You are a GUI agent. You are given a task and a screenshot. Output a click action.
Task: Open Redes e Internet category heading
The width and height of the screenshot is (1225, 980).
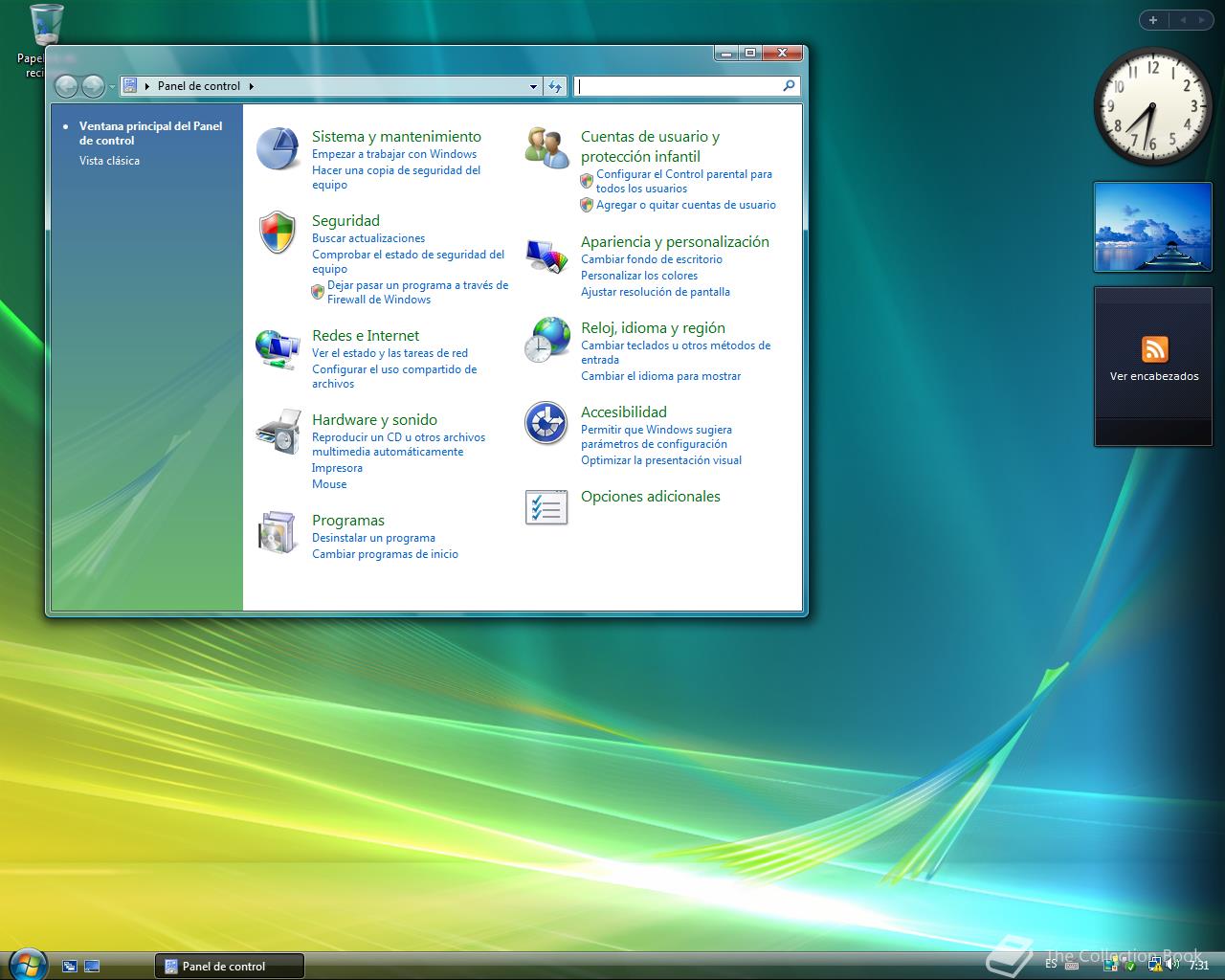[366, 336]
